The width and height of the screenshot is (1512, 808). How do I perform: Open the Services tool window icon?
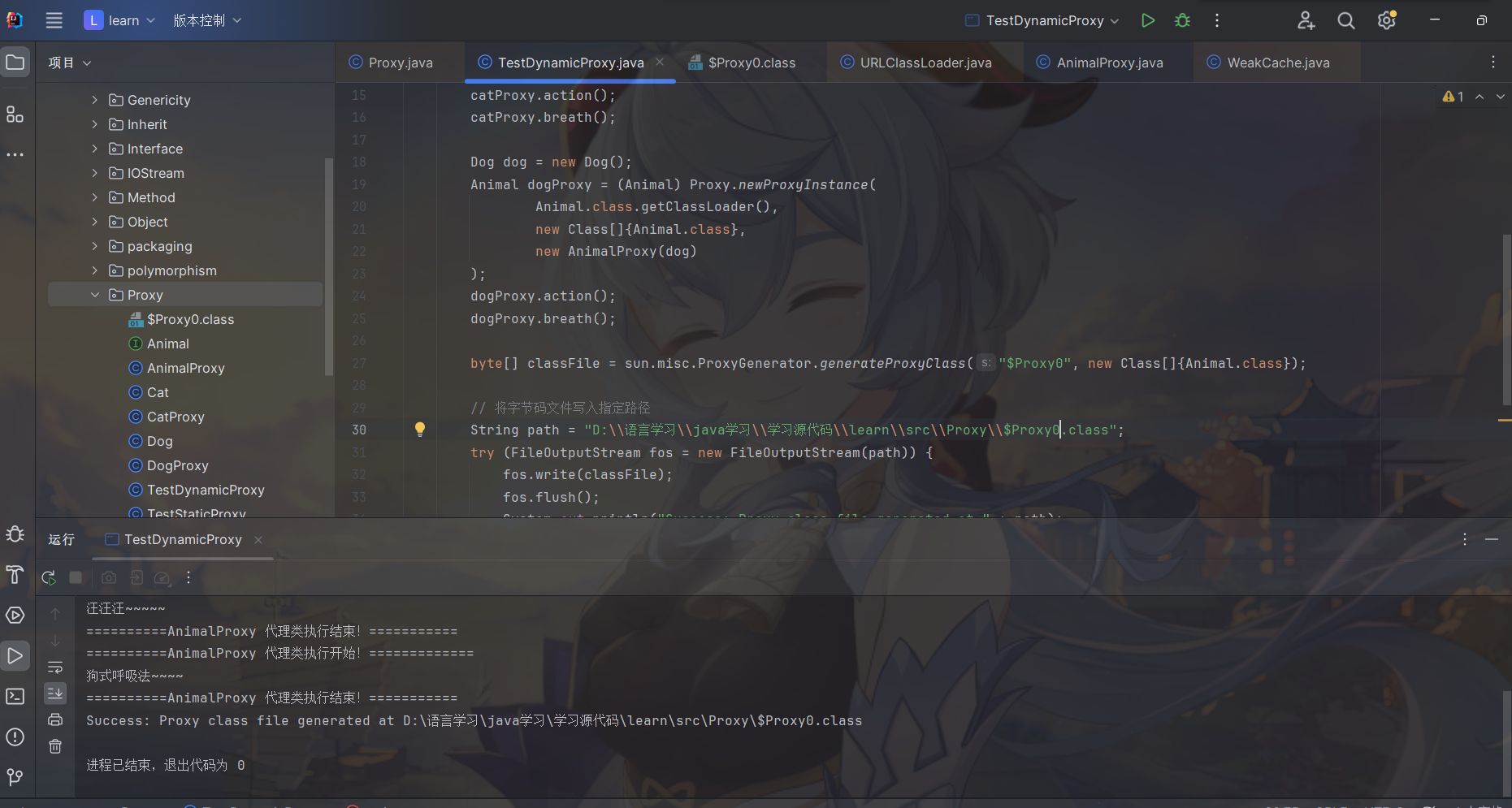(x=15, y=615)
